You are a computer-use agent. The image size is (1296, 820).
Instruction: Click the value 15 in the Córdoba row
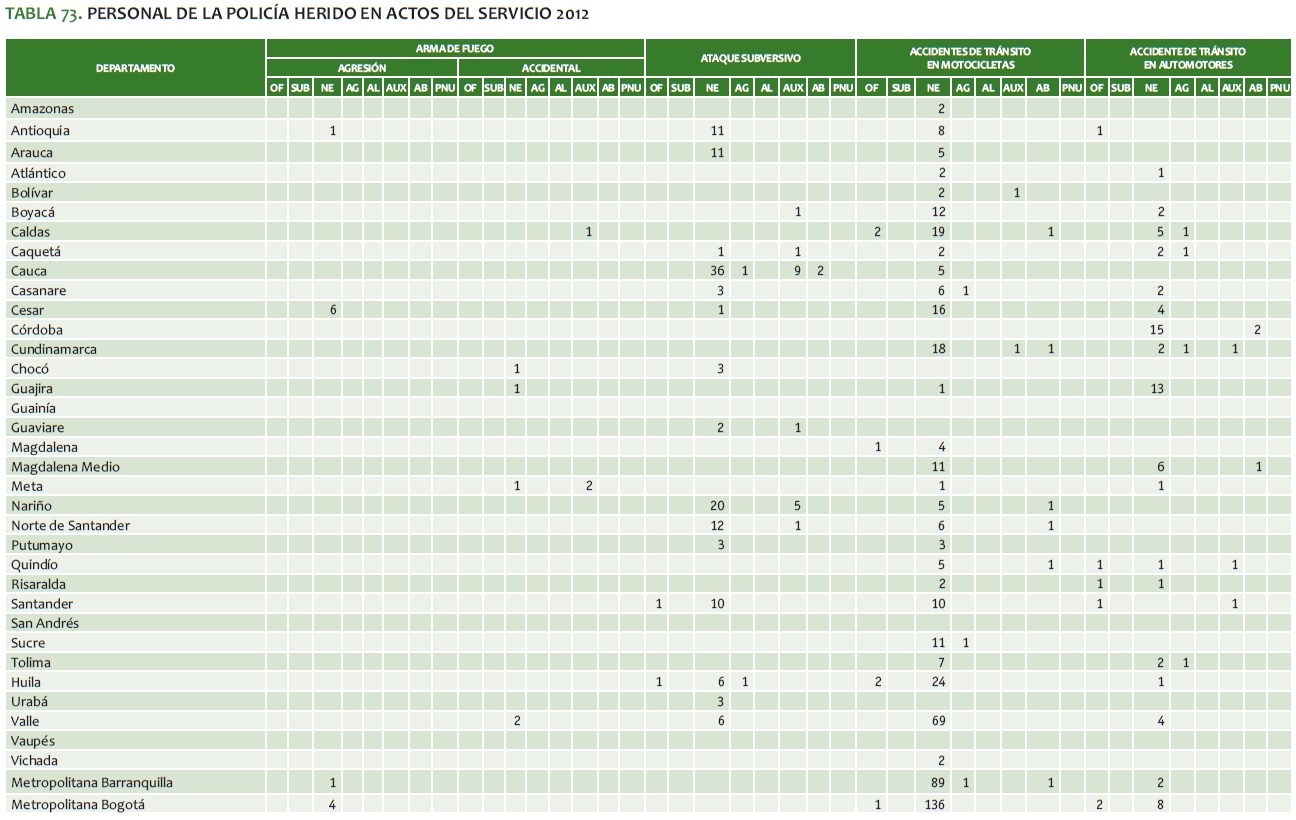point(1157,330)
